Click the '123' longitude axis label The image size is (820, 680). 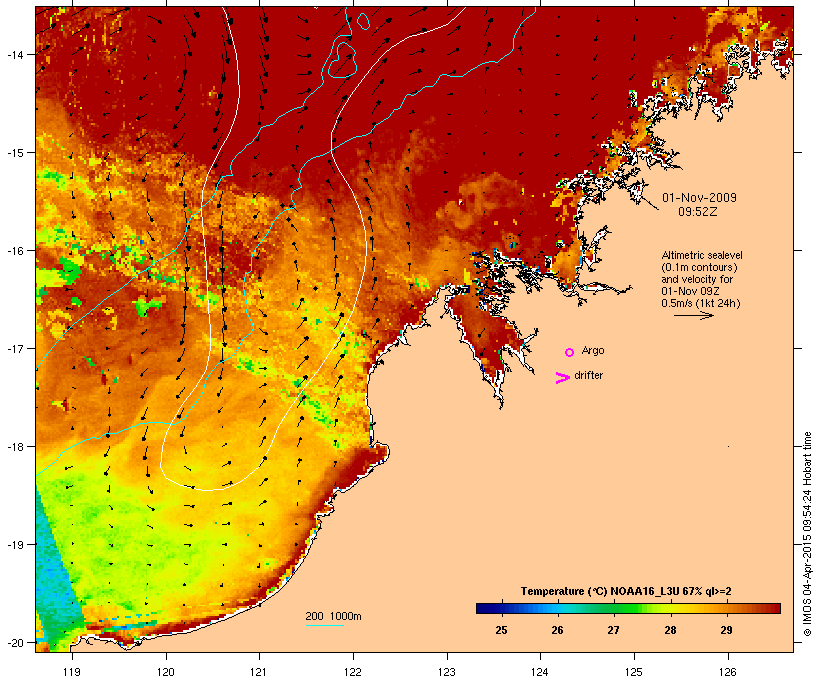pyautogui.click(x=447, y=672)
